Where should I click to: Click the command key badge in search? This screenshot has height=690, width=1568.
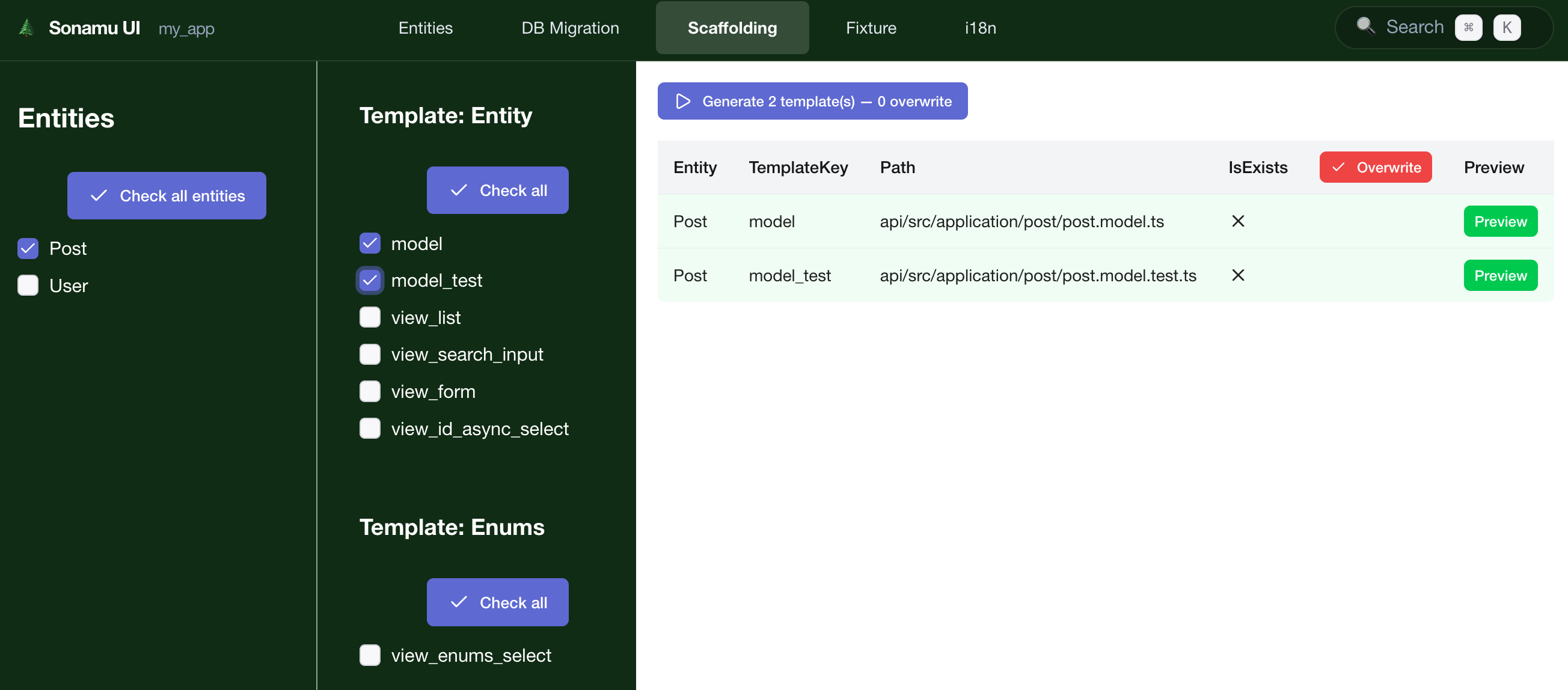coord(1468,28)
